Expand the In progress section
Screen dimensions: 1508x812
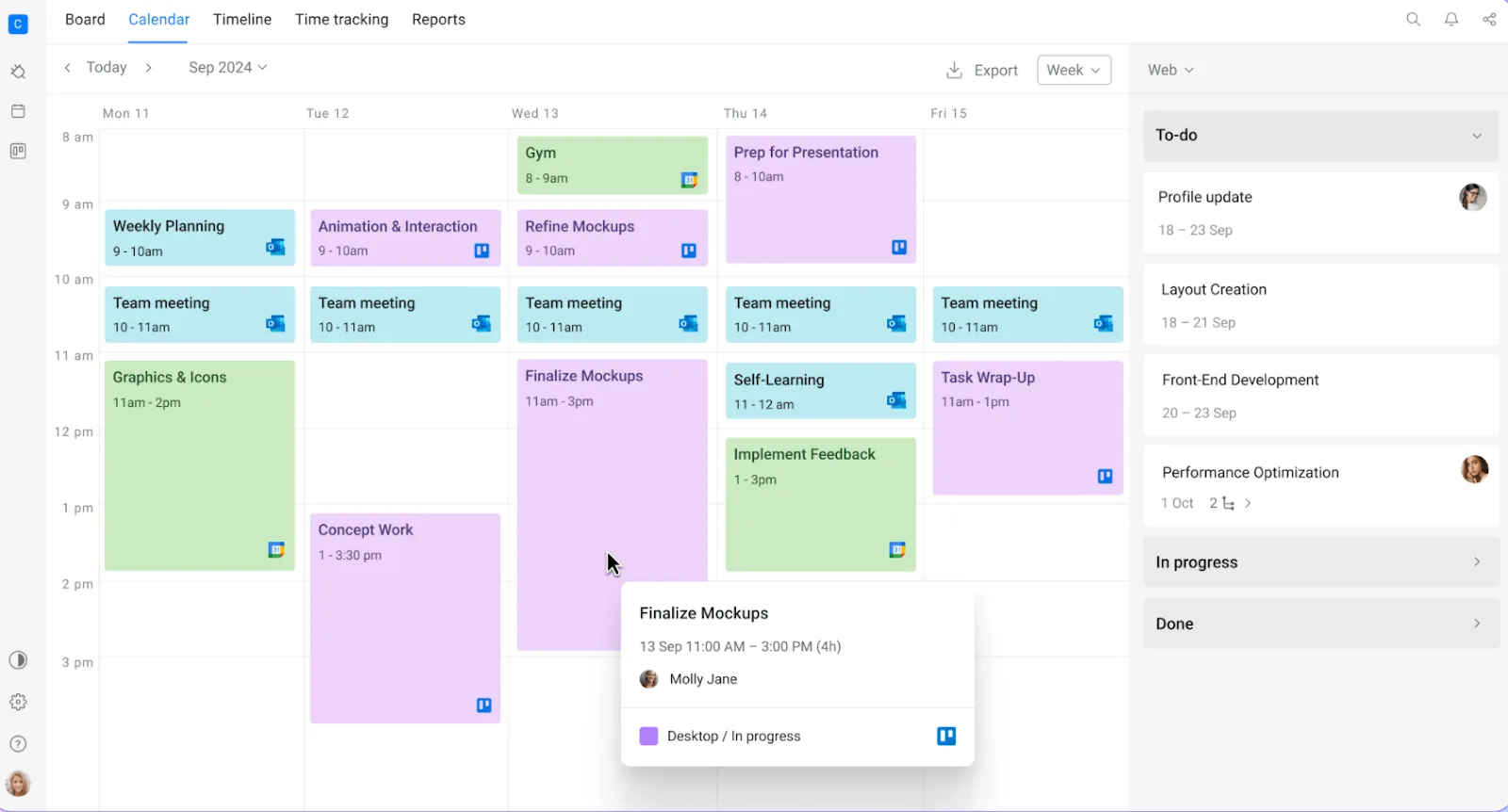click(1320, 562)
